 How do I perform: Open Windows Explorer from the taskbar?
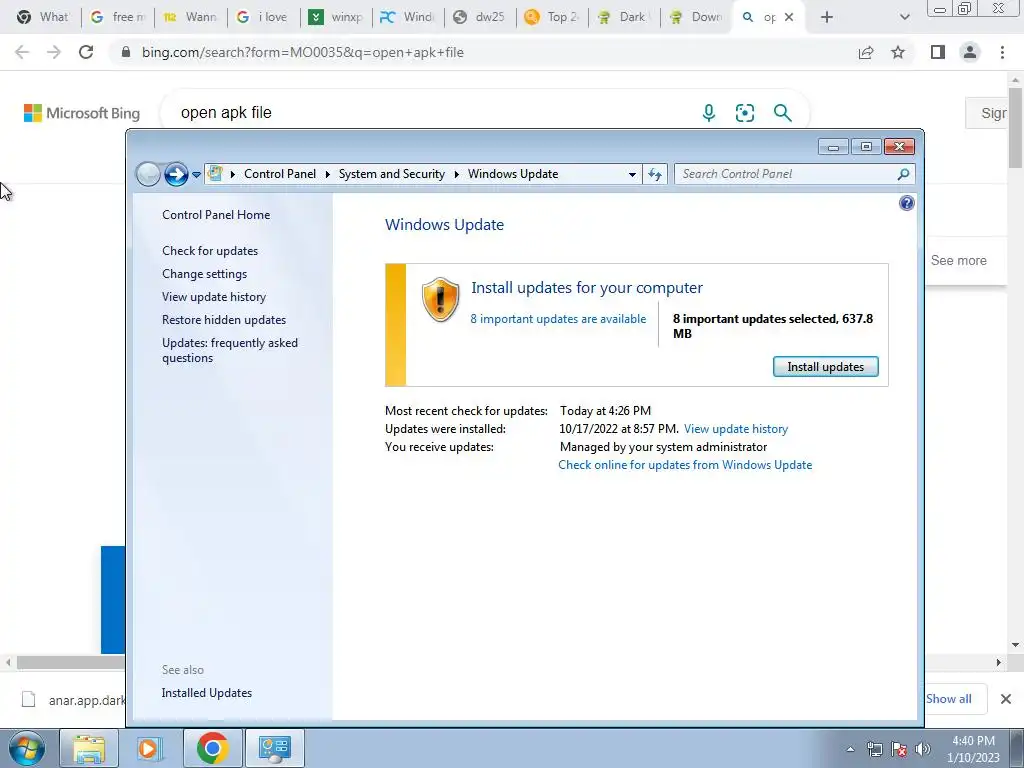coord(89,748)
